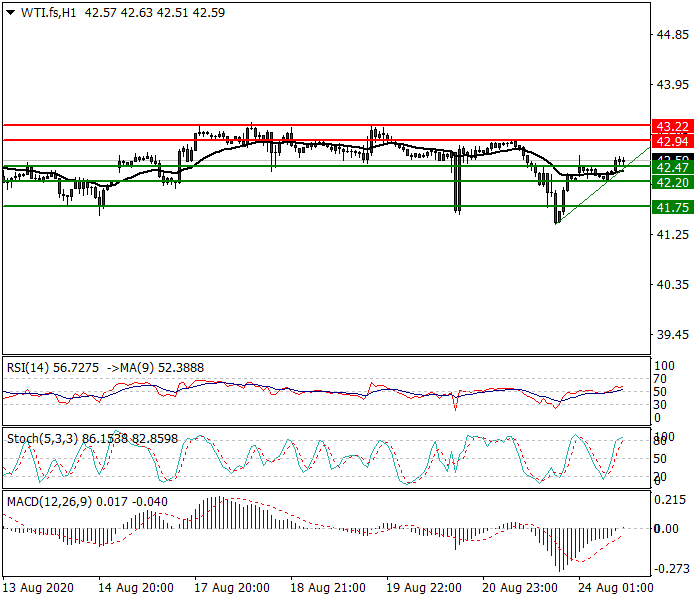Click the Stochastic 50 level axis label

click(x=660, y=459)
